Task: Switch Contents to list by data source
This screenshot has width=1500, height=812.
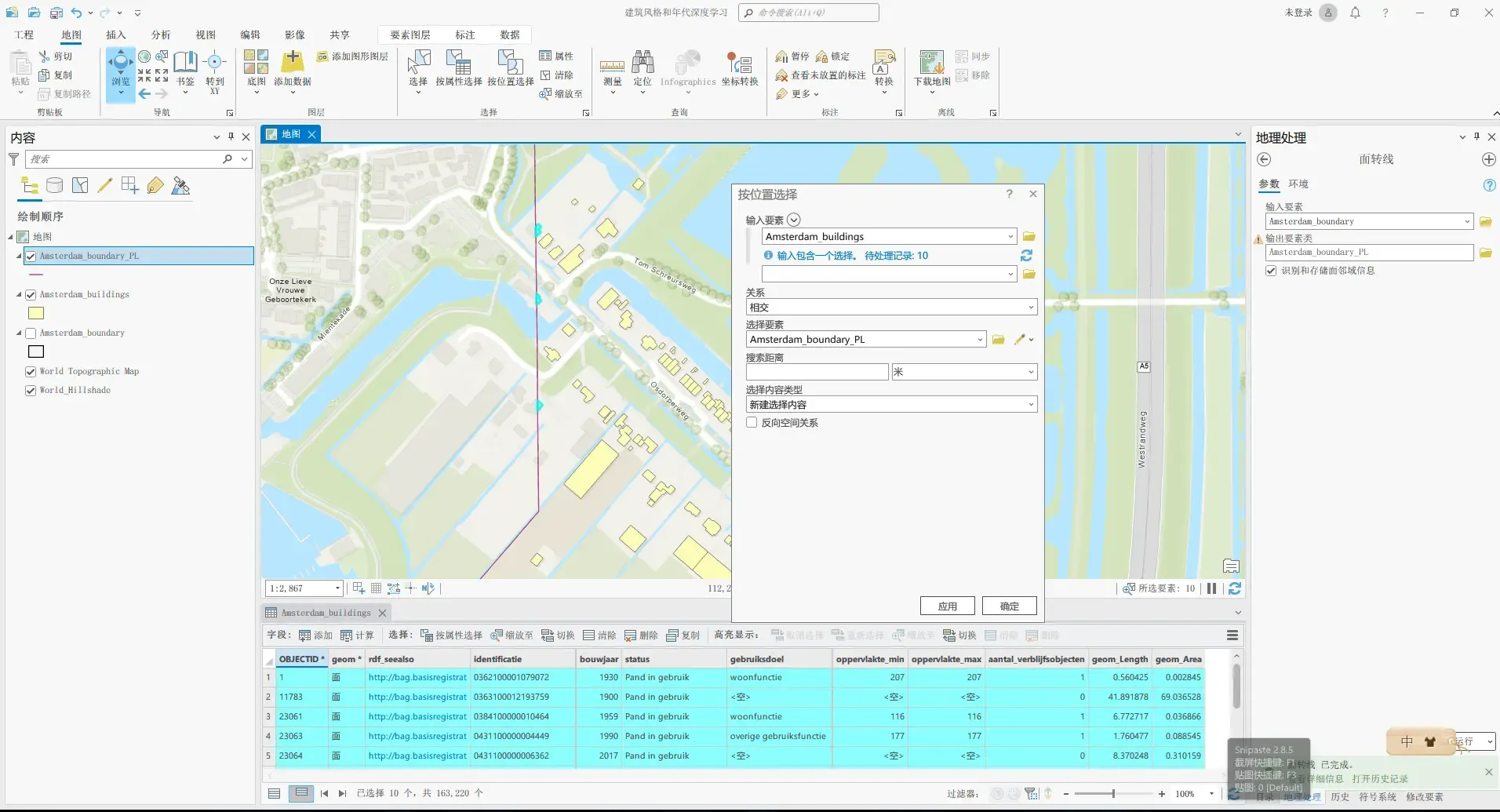Action: point(54,186)
